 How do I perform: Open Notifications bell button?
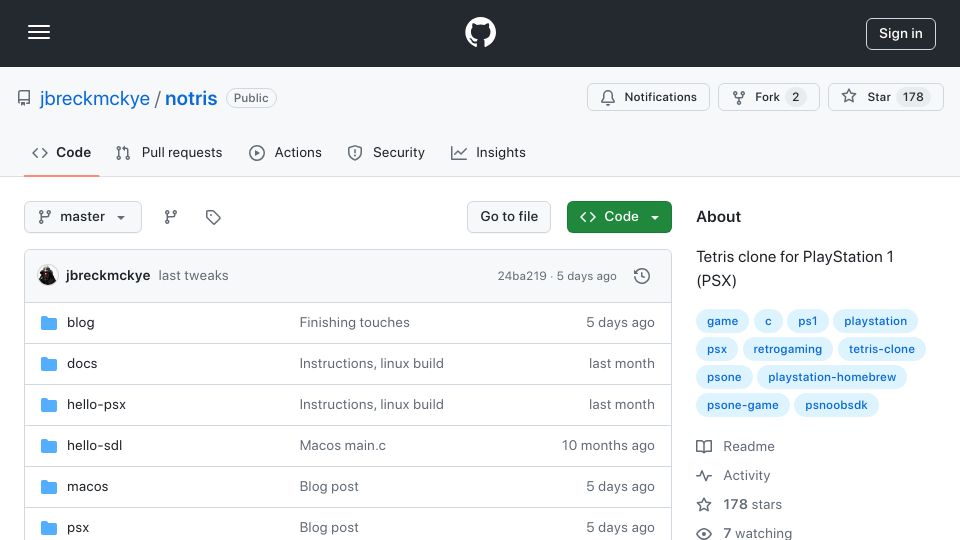click(x=648, y=97)
